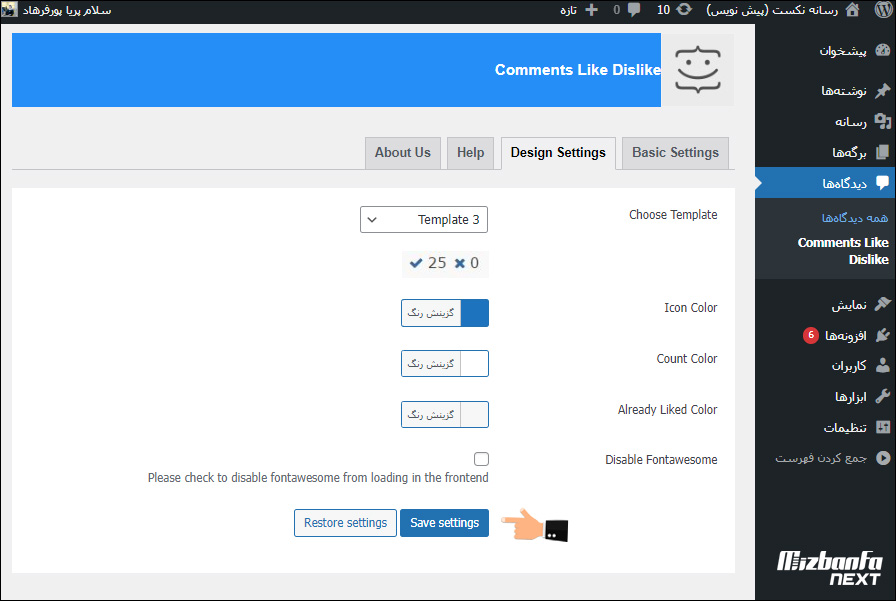Click the Users person icon (کاربران)
Screen dimensions: 896x601
click(x=883, y=365)
